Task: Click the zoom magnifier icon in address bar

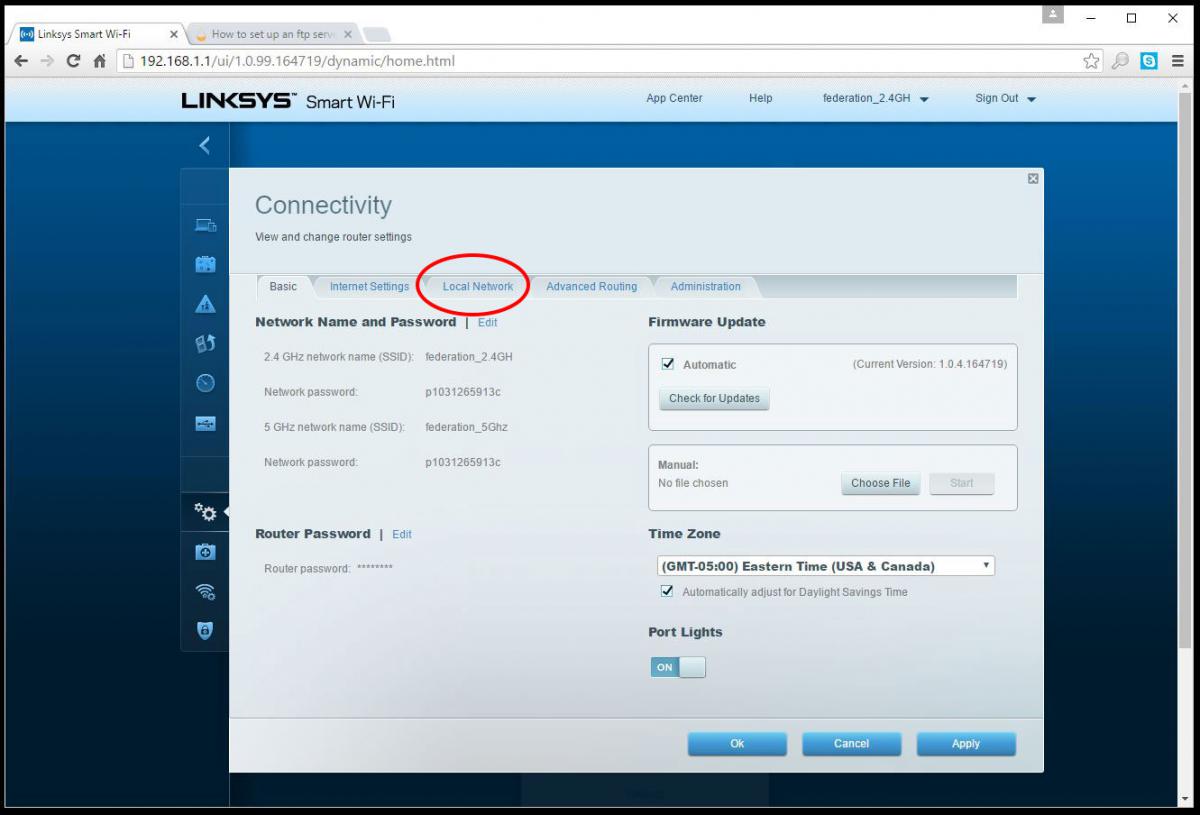Action: point(1120,61)
